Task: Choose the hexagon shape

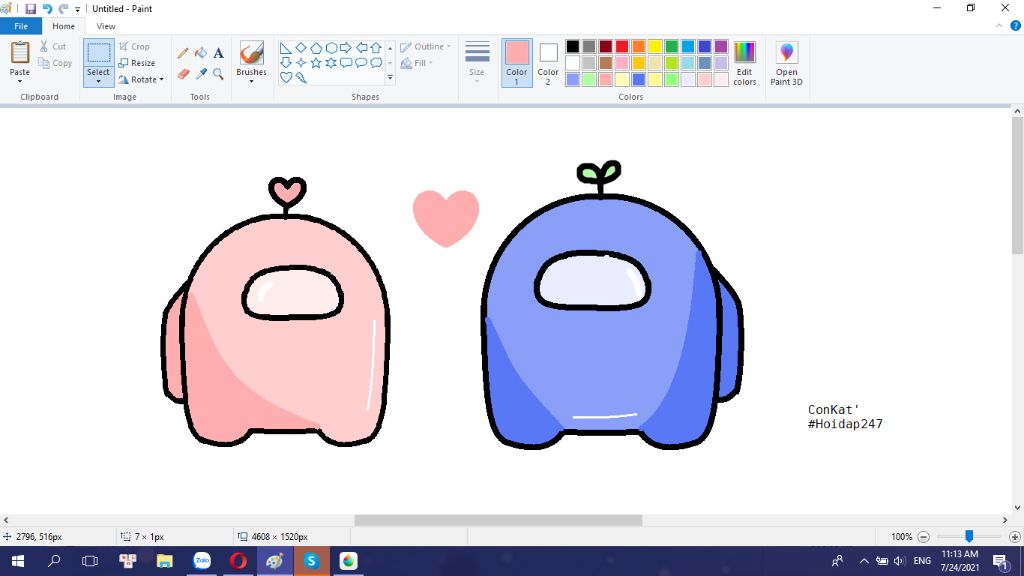Action: (x=331, y=48)
